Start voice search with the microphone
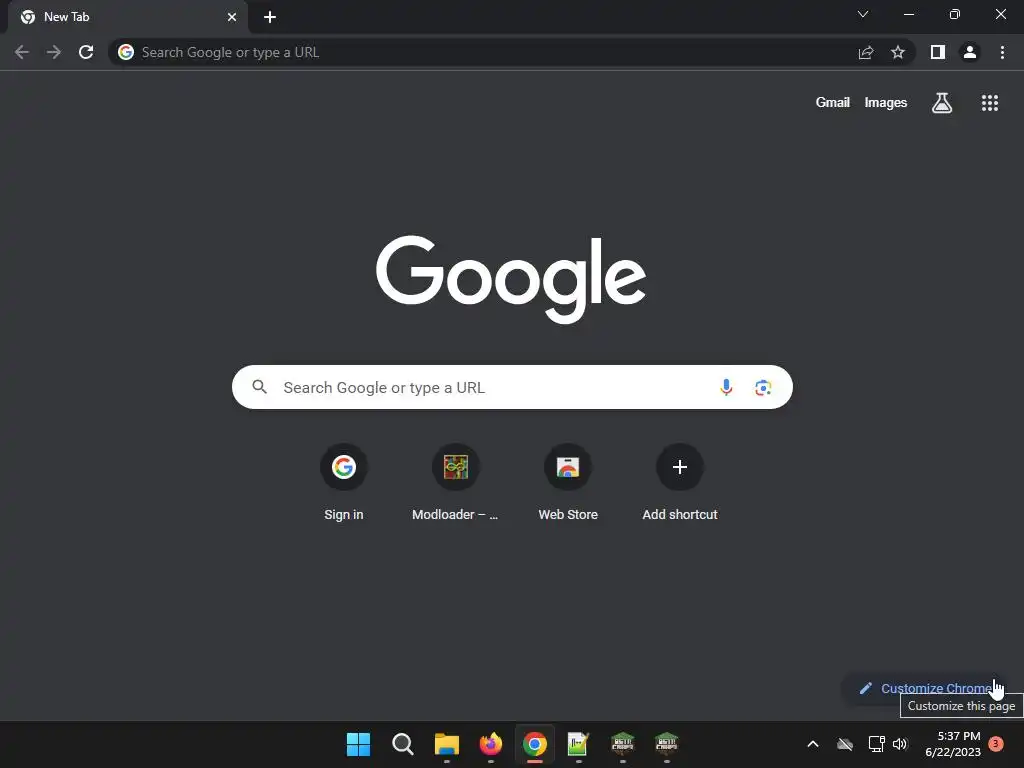Screen dimensions: 1024x768 pyautogui.click(x=726, y=387)
